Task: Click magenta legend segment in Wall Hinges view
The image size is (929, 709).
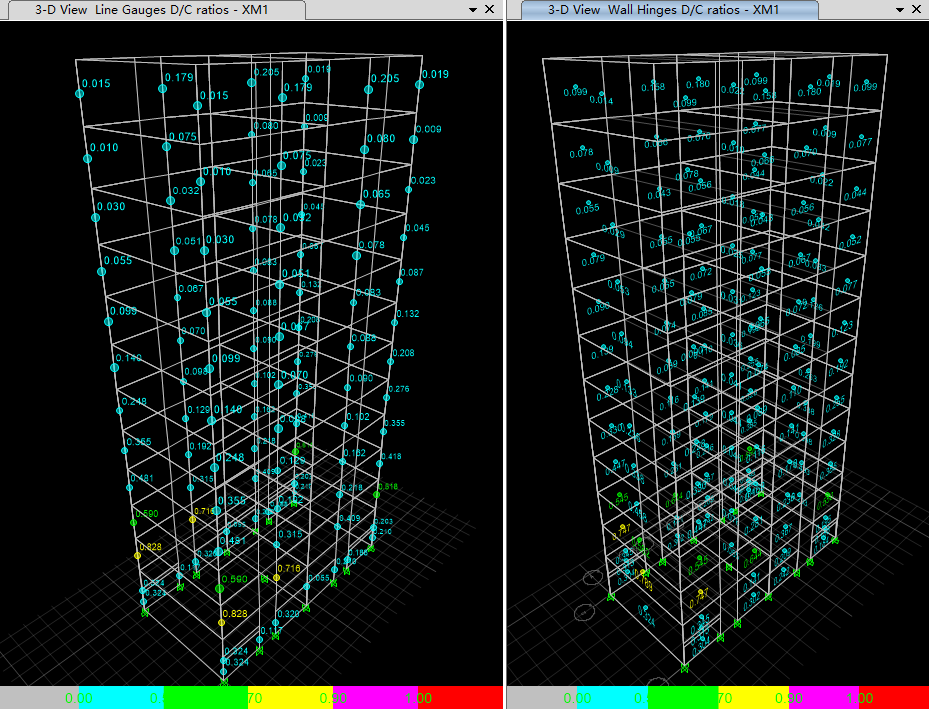Action: [x=824, y=698]
